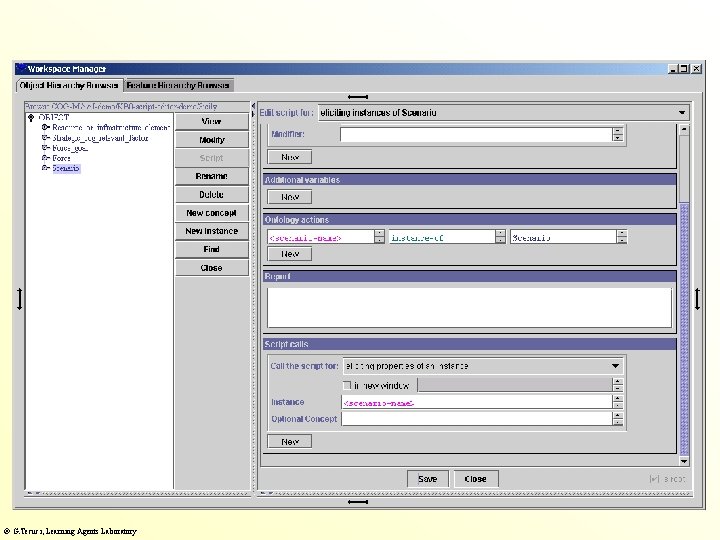Click the <scenario-name> ontology action field
720x540 pixels.
point(321,237)
